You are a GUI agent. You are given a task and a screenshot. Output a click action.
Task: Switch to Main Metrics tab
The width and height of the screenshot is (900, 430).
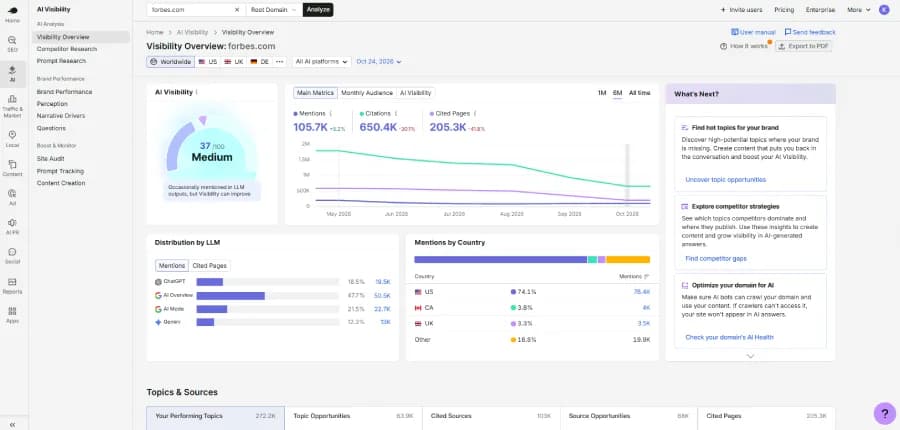click(315, 92)
